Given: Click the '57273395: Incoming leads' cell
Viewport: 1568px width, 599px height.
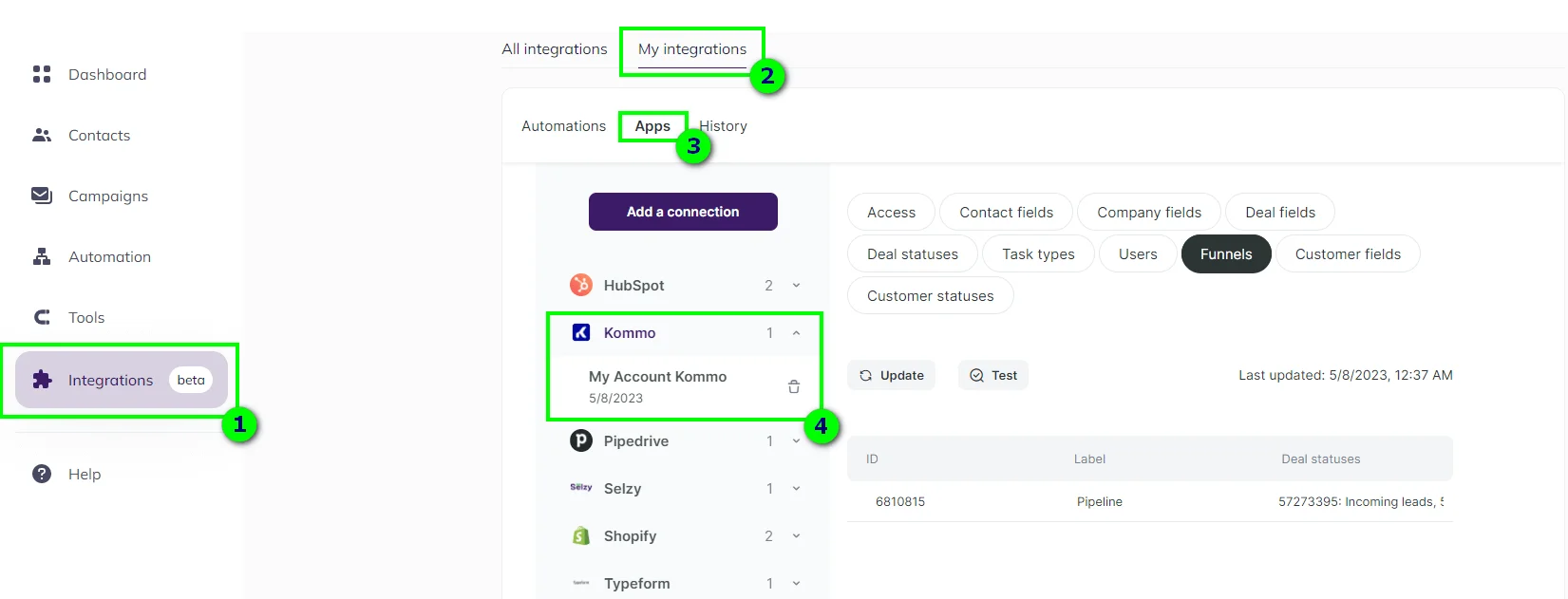Looking at the screenshot, I should [x=1361, y=501].
